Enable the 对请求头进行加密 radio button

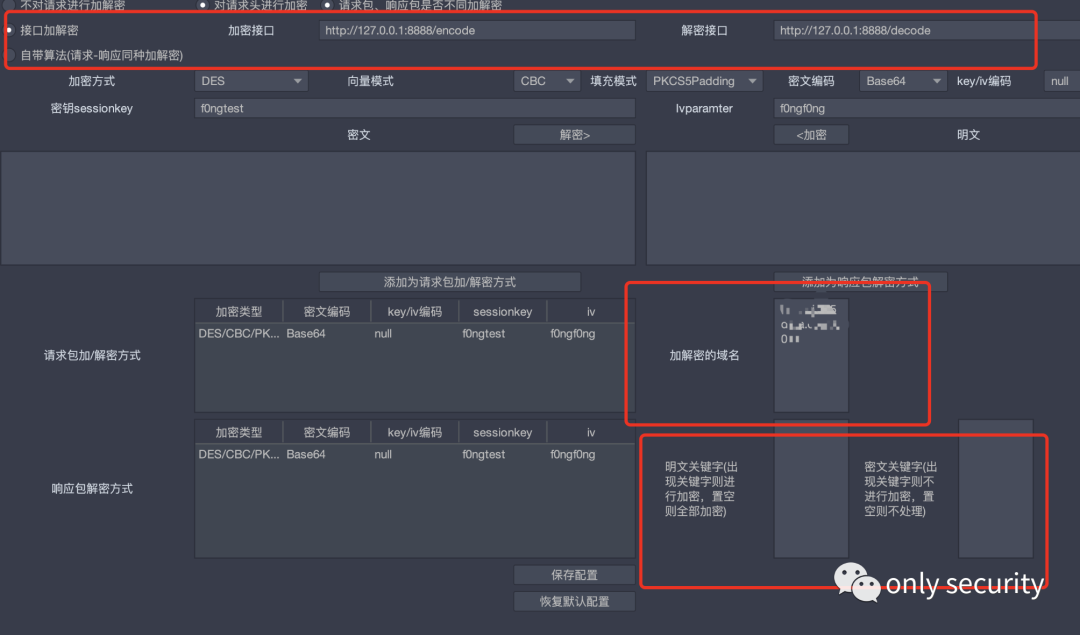pyautogui.click(x=204, y=5)
